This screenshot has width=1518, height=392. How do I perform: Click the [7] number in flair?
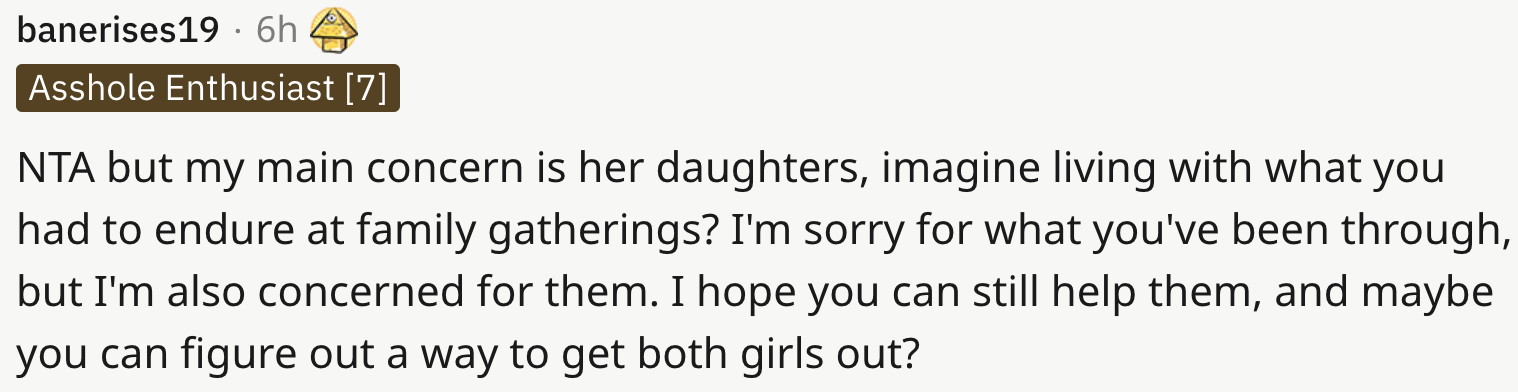[365, 90]
